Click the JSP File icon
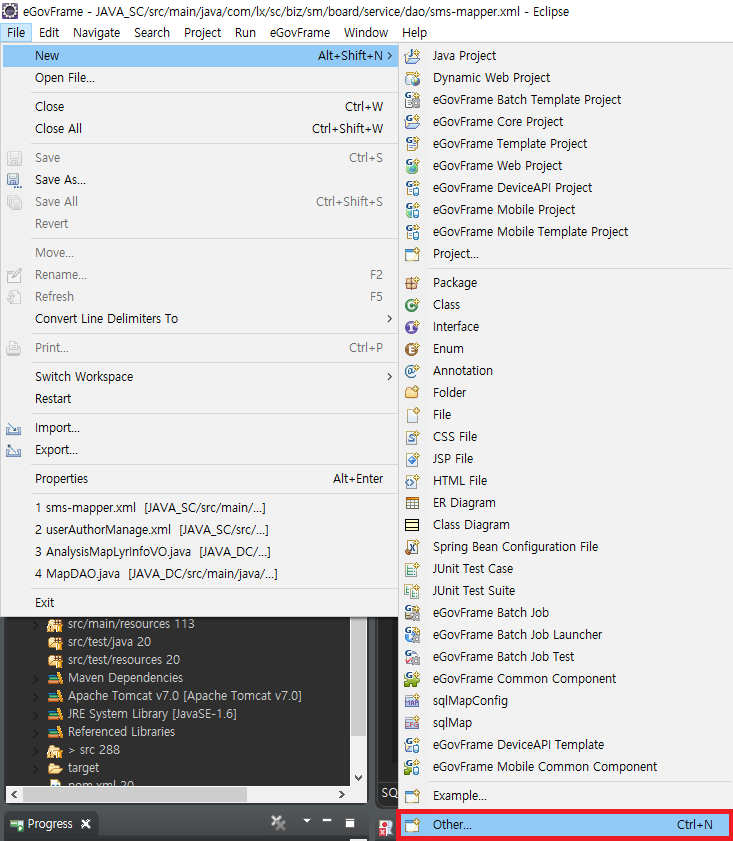 (412, 459)
